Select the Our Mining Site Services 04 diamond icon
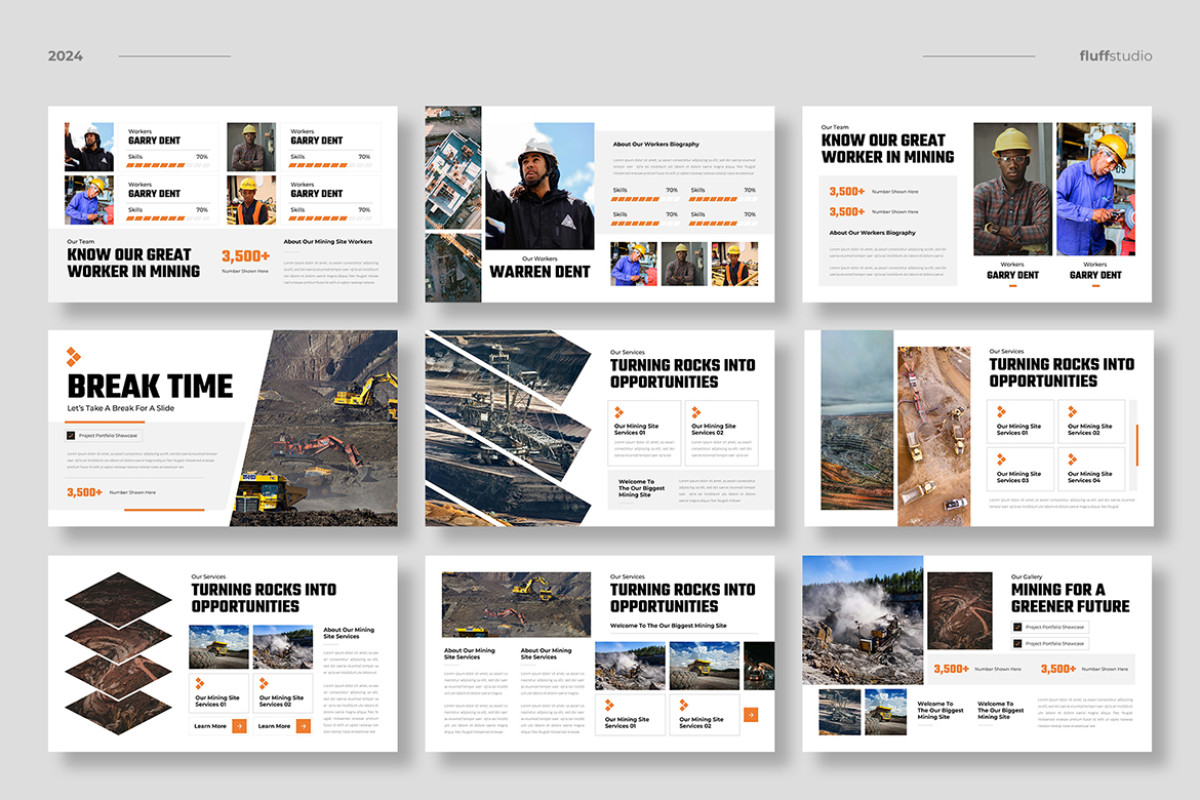This screenshot has height=800, width=1200. pos(1072,460)
